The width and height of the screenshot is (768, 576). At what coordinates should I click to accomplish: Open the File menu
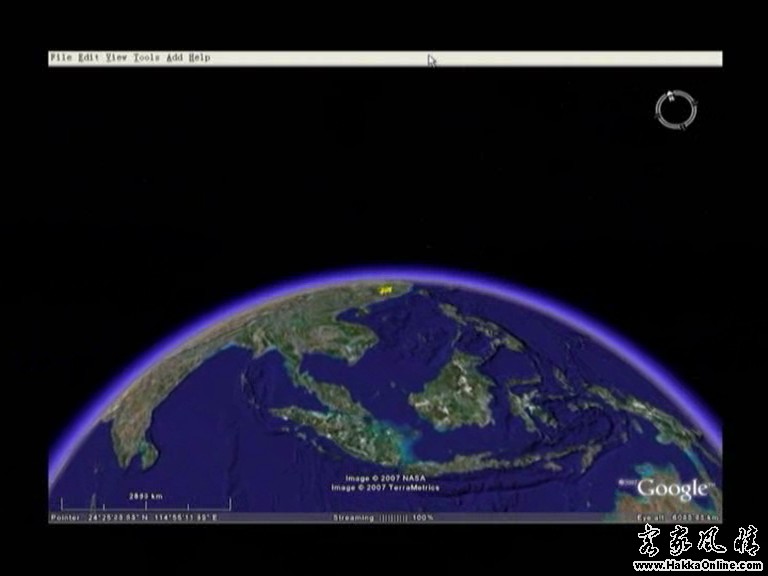(61, 58)
